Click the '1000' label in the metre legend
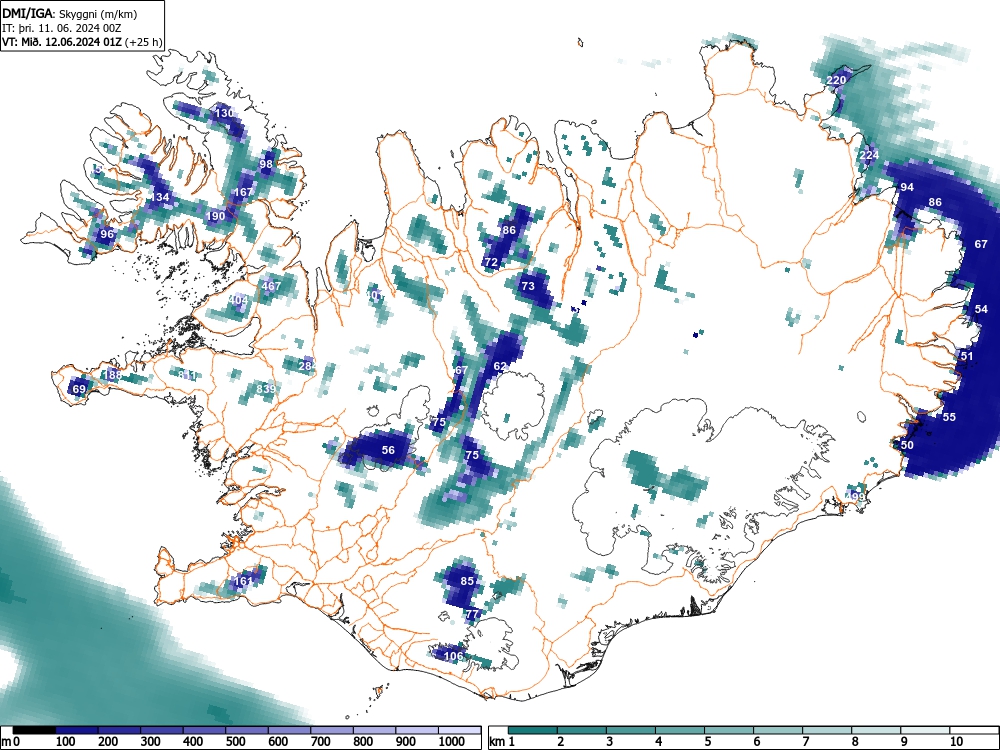1000x750 pixels. click(452, 741)
